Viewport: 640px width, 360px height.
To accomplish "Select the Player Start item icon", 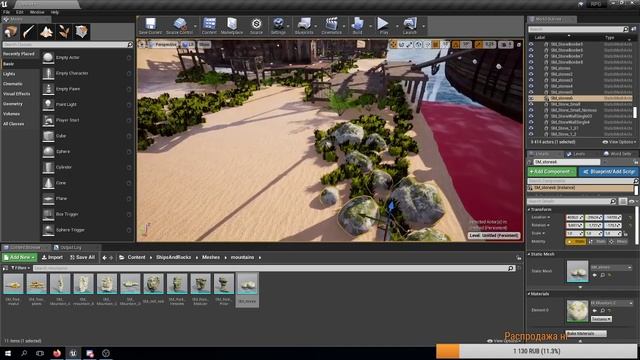I will (48, 120).
